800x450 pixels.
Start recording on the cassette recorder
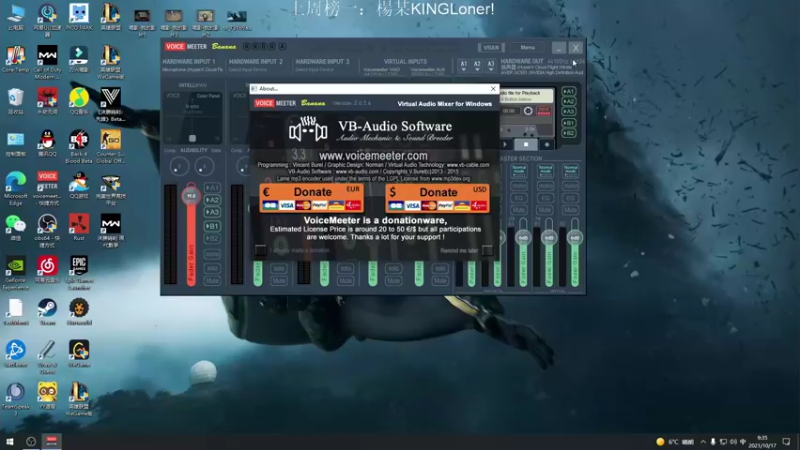tap(546, 144)
